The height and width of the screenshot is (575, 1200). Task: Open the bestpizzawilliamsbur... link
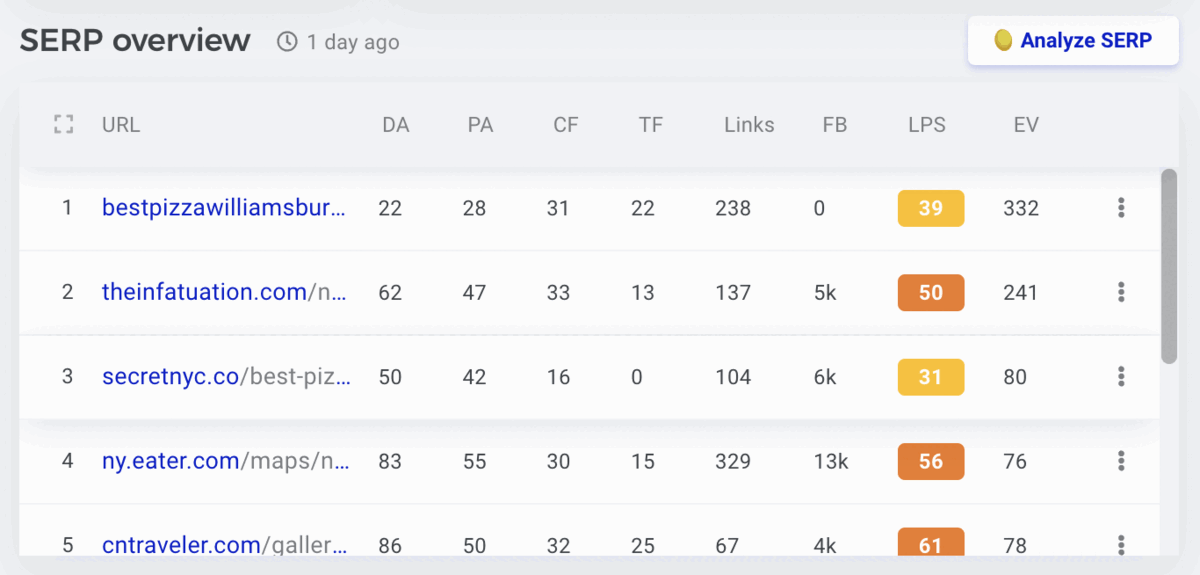pyautogui.click(x=224, y=208)
